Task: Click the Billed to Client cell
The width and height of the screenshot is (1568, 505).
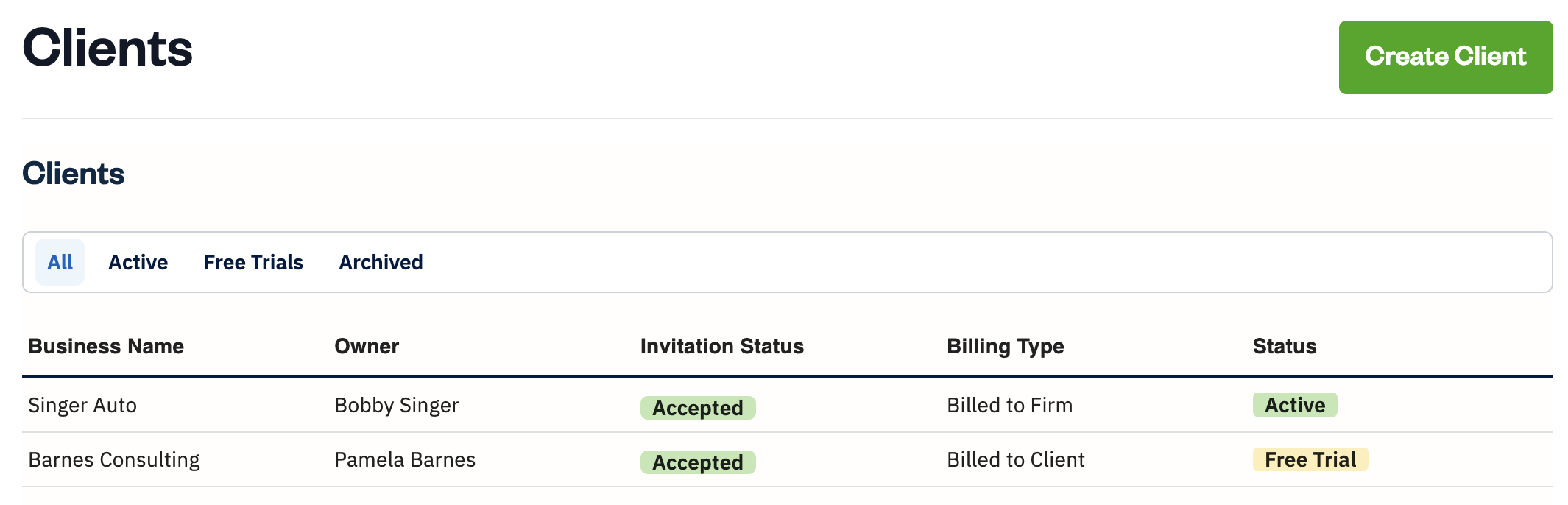Action: (1015, 460)
